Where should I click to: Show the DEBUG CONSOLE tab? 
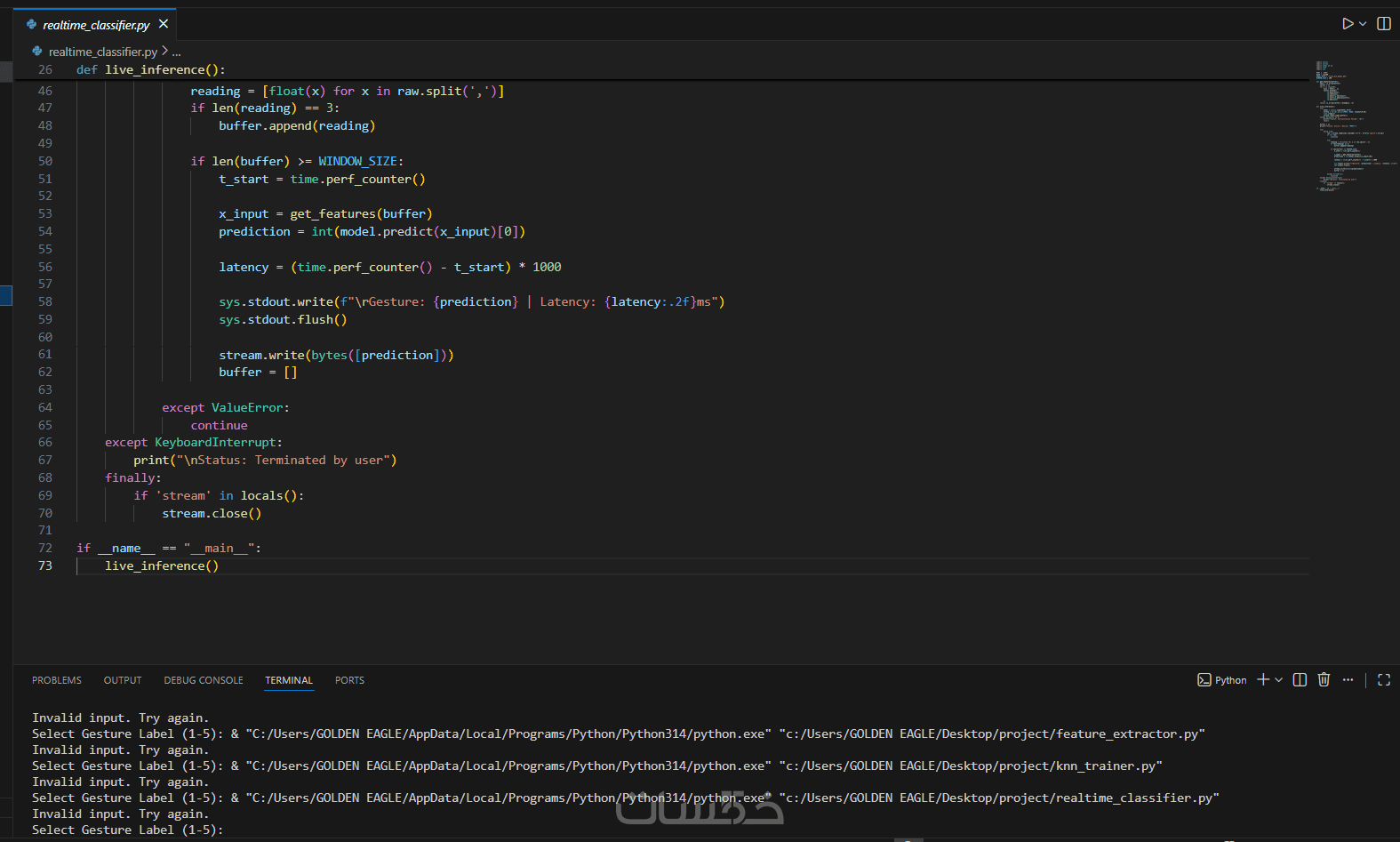click(x=204, y=680)
